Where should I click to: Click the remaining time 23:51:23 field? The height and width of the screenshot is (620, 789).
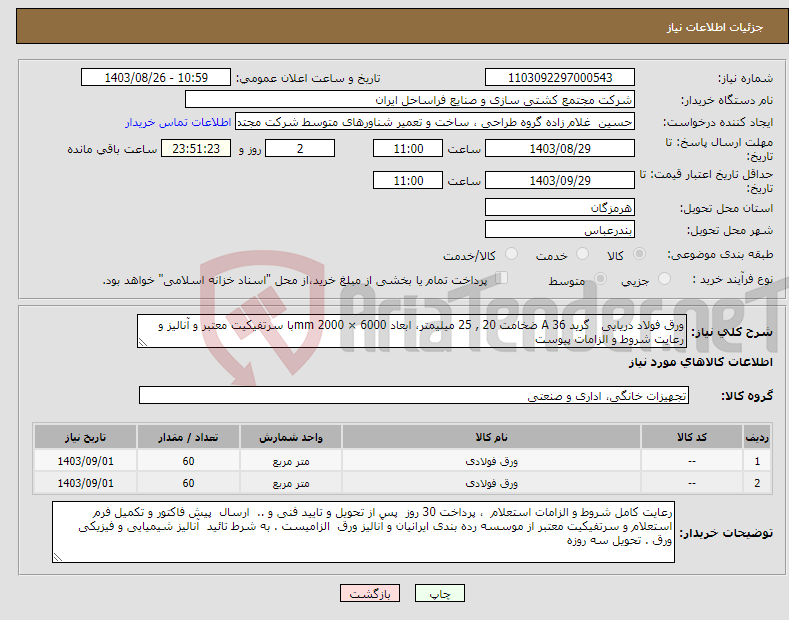point(196,148)
